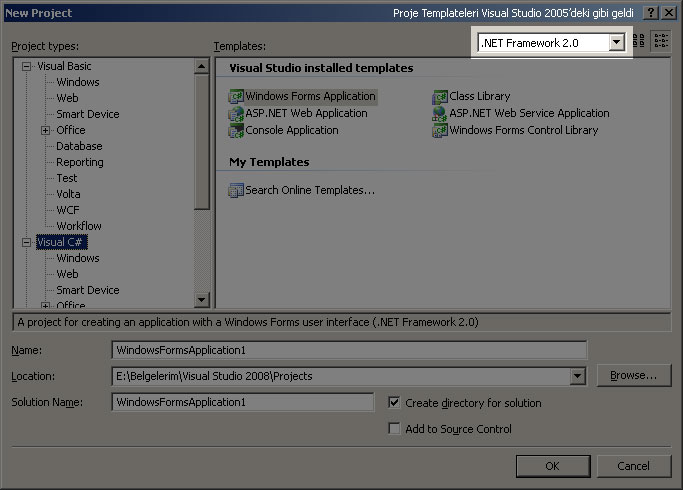This screenshot has height=490, width=683.
Task: Uncheck Create directory for solution
Action: click(395, 403)
